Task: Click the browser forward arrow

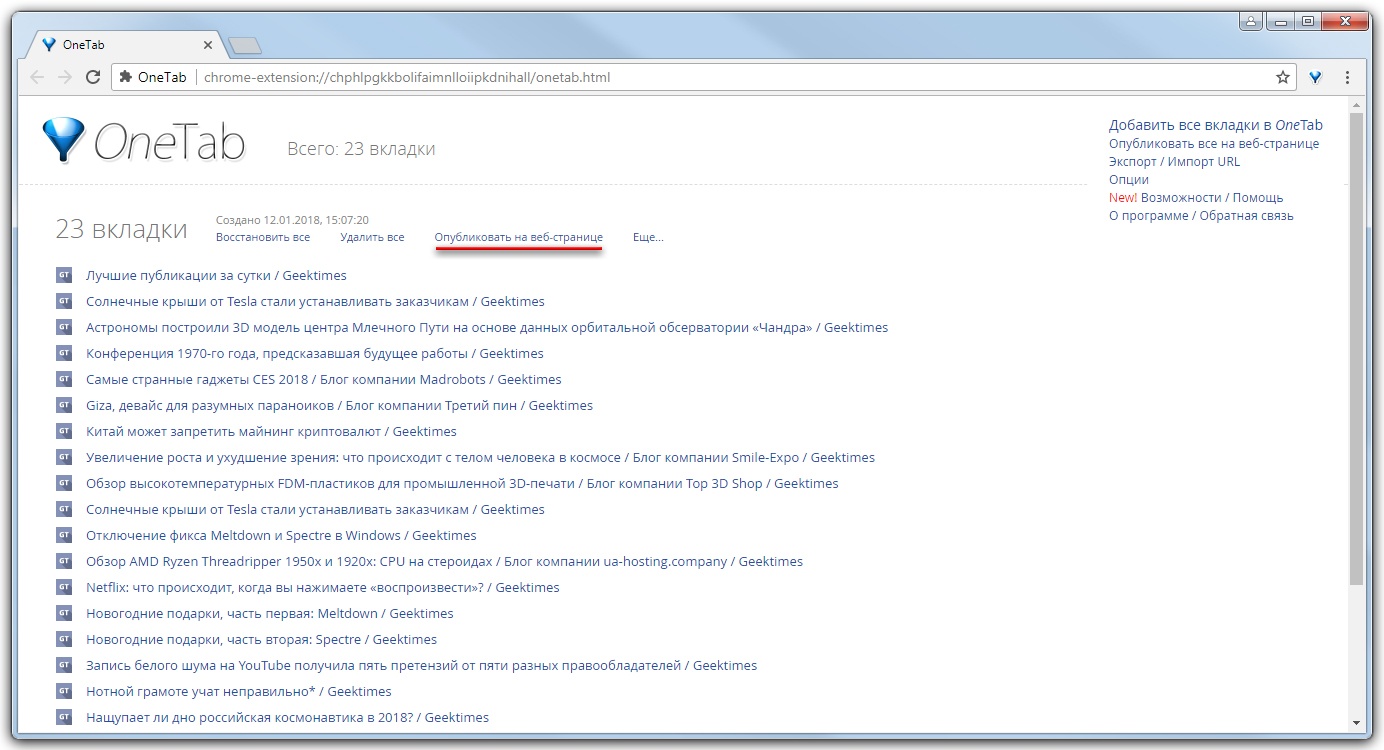Action: pos(65,77)
